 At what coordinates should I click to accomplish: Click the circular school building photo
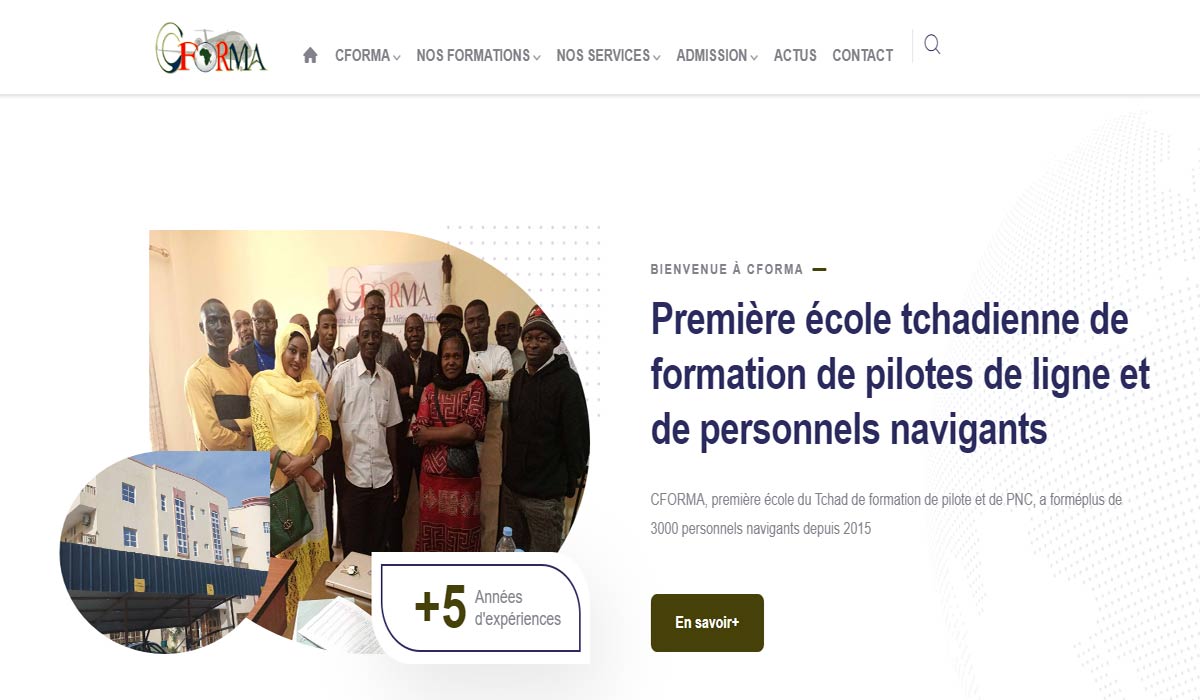(165, 552)
